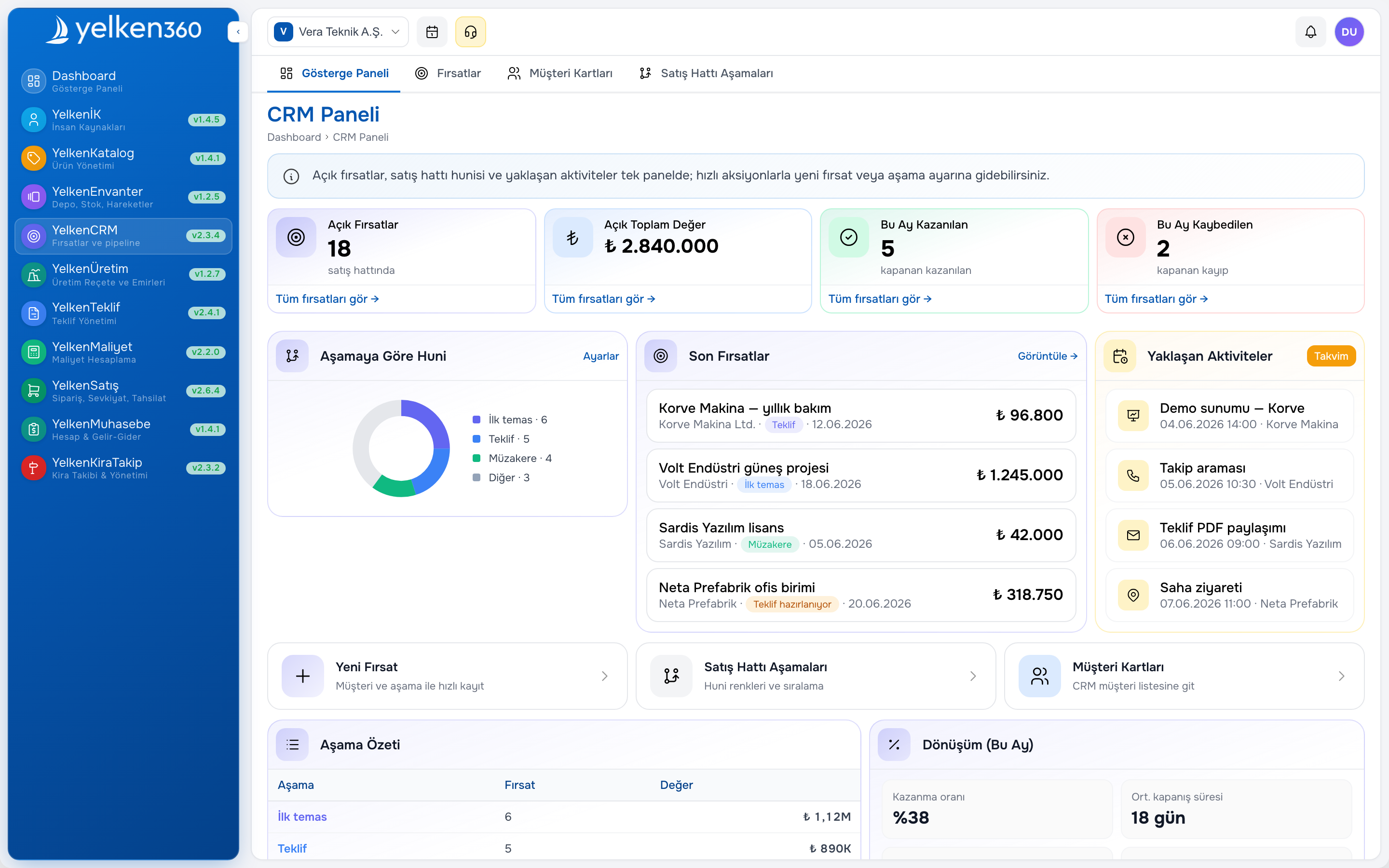Open the DU user avatar menu

click(1349, 31)
